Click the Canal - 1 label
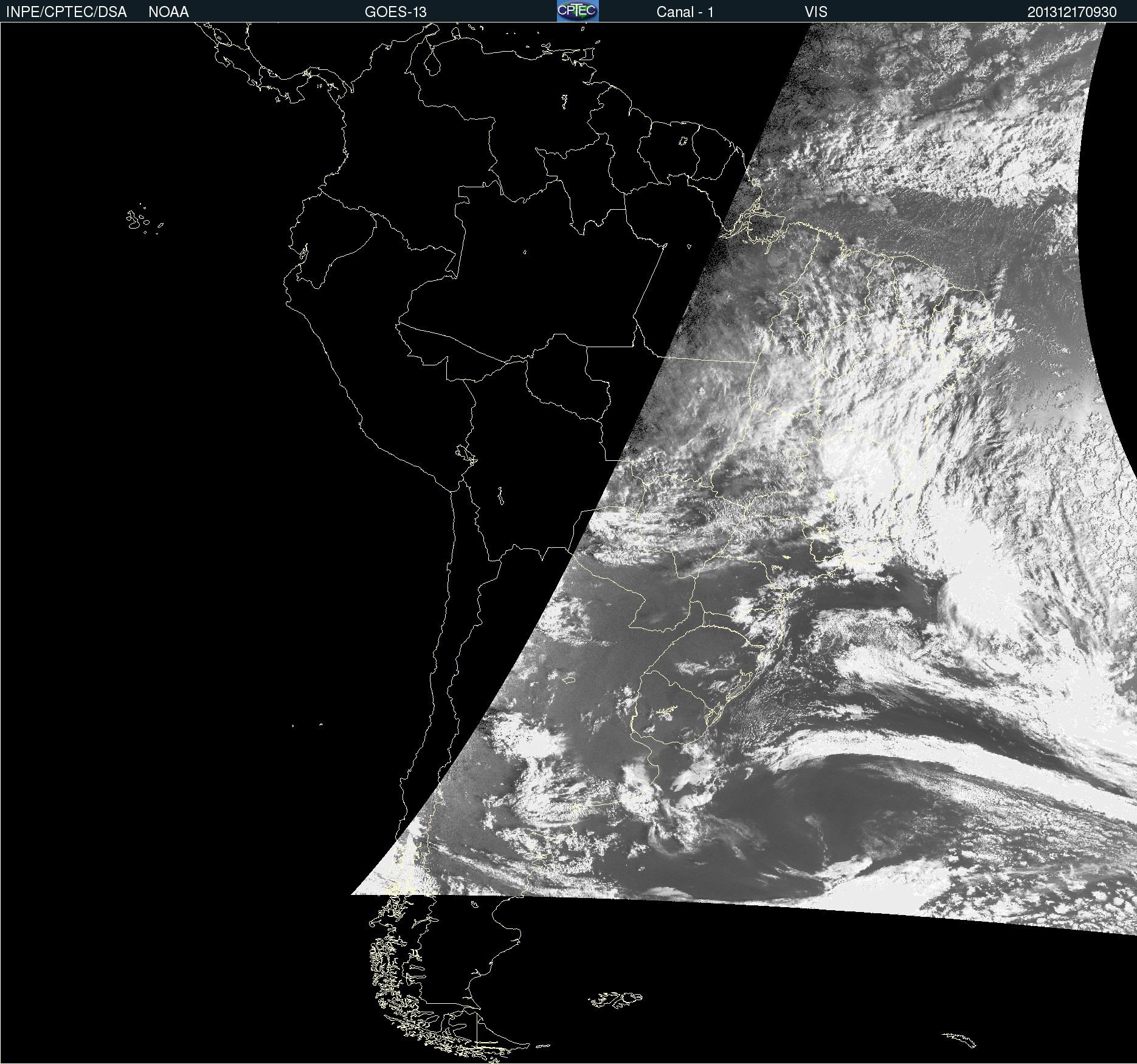This screenshot has width=1137, height=1064. pos(685,12)
